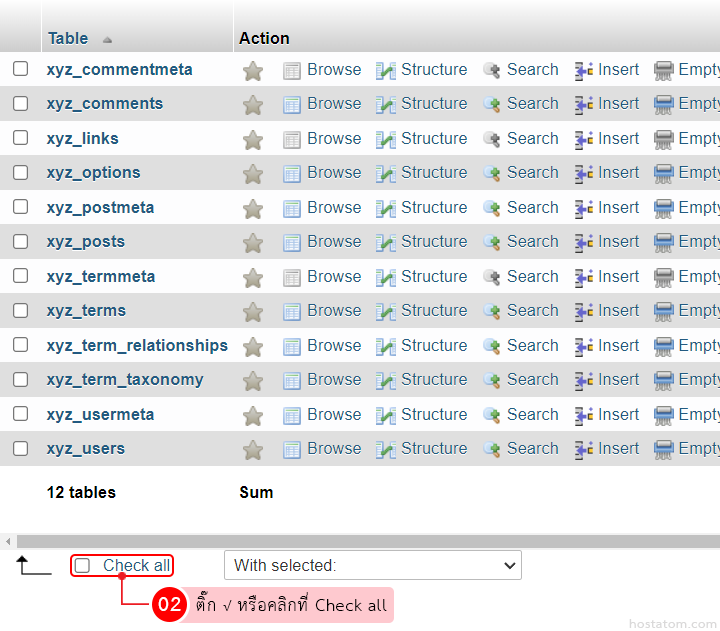Select the xyz_usermeta table checkbox
The height and width of the screenshot is (631, 720).
coord(21,414)
